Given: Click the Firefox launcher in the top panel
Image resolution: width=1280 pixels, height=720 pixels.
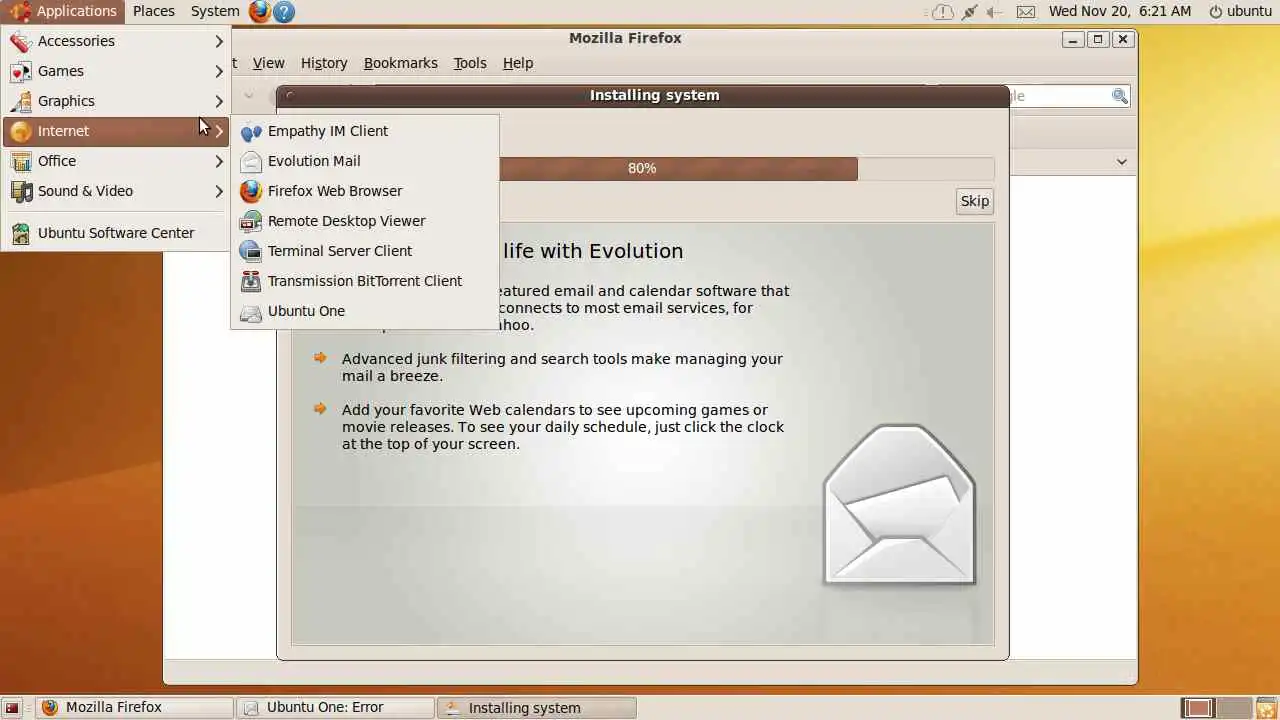Looking at the screenshot, I should [x=260, y=11].
